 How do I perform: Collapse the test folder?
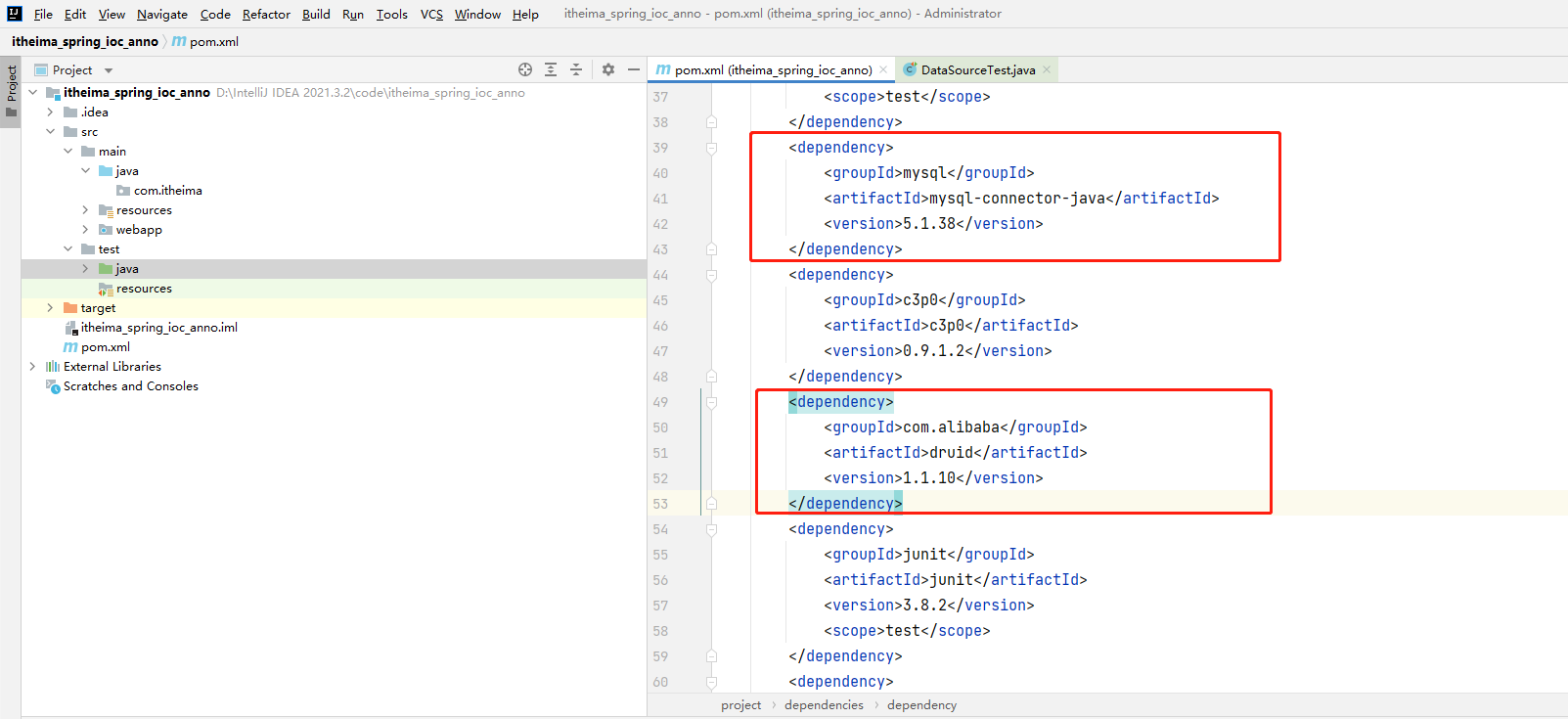tap(68, 249)
